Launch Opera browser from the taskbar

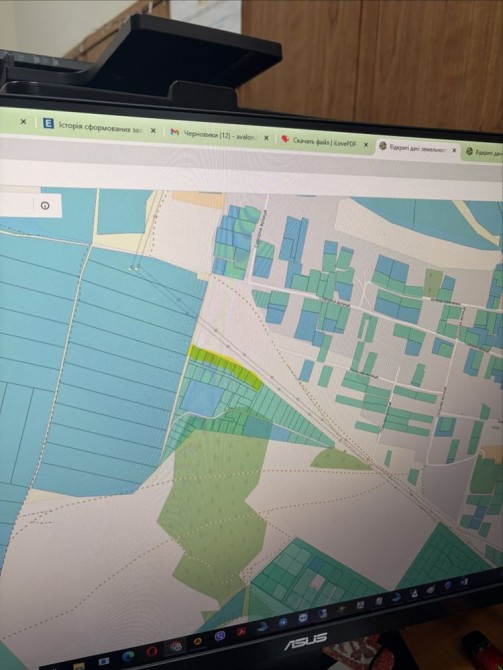pos(152,652)
